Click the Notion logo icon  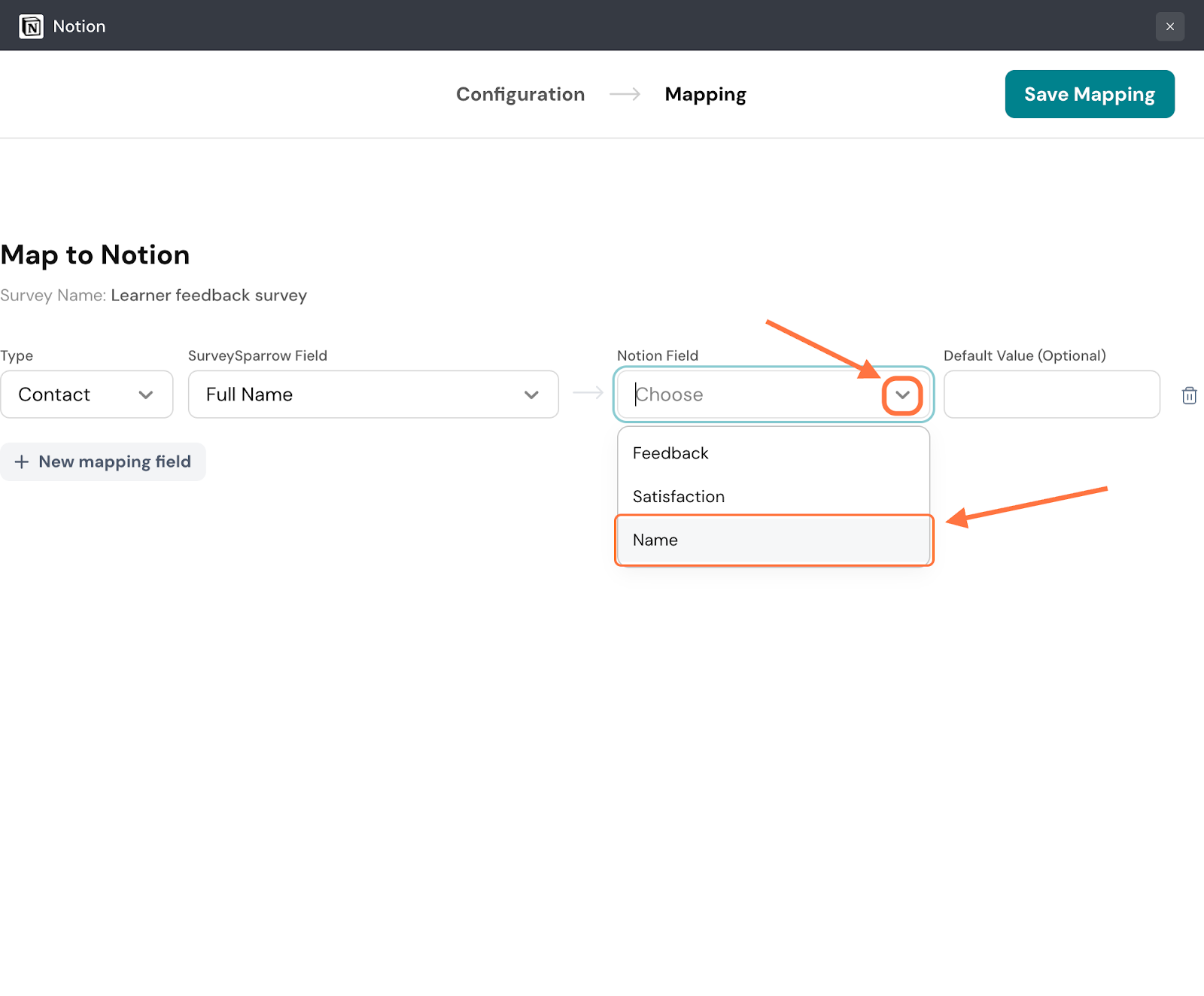click(31, 26)
